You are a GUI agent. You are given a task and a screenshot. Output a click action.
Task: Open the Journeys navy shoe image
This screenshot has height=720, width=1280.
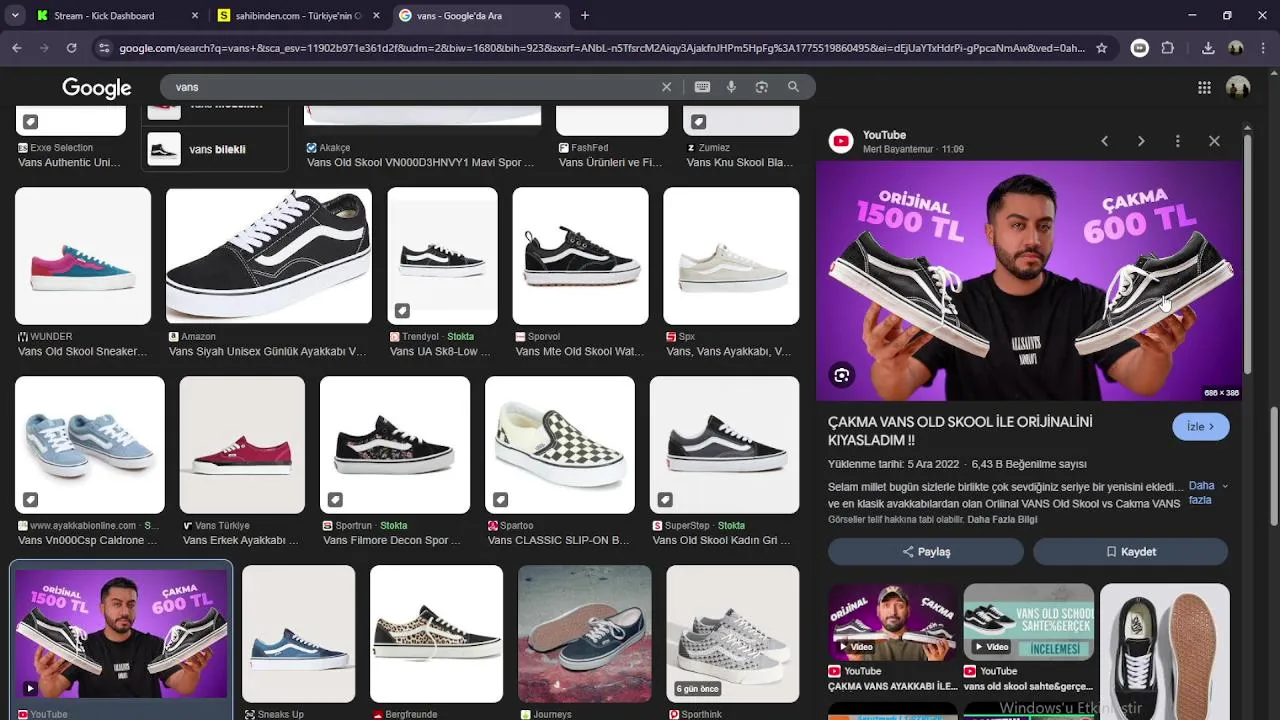pyautogui.click(x=585, y=634)
